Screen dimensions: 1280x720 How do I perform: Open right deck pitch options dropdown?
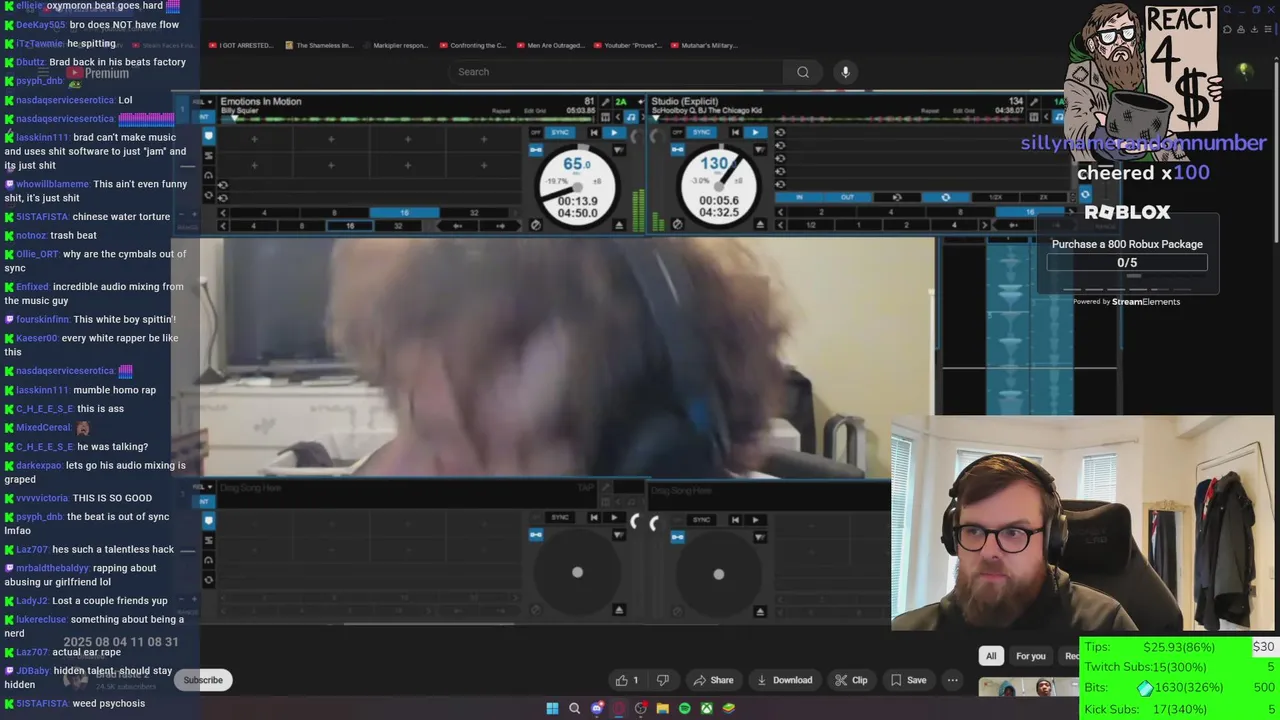tap(760, 149)
